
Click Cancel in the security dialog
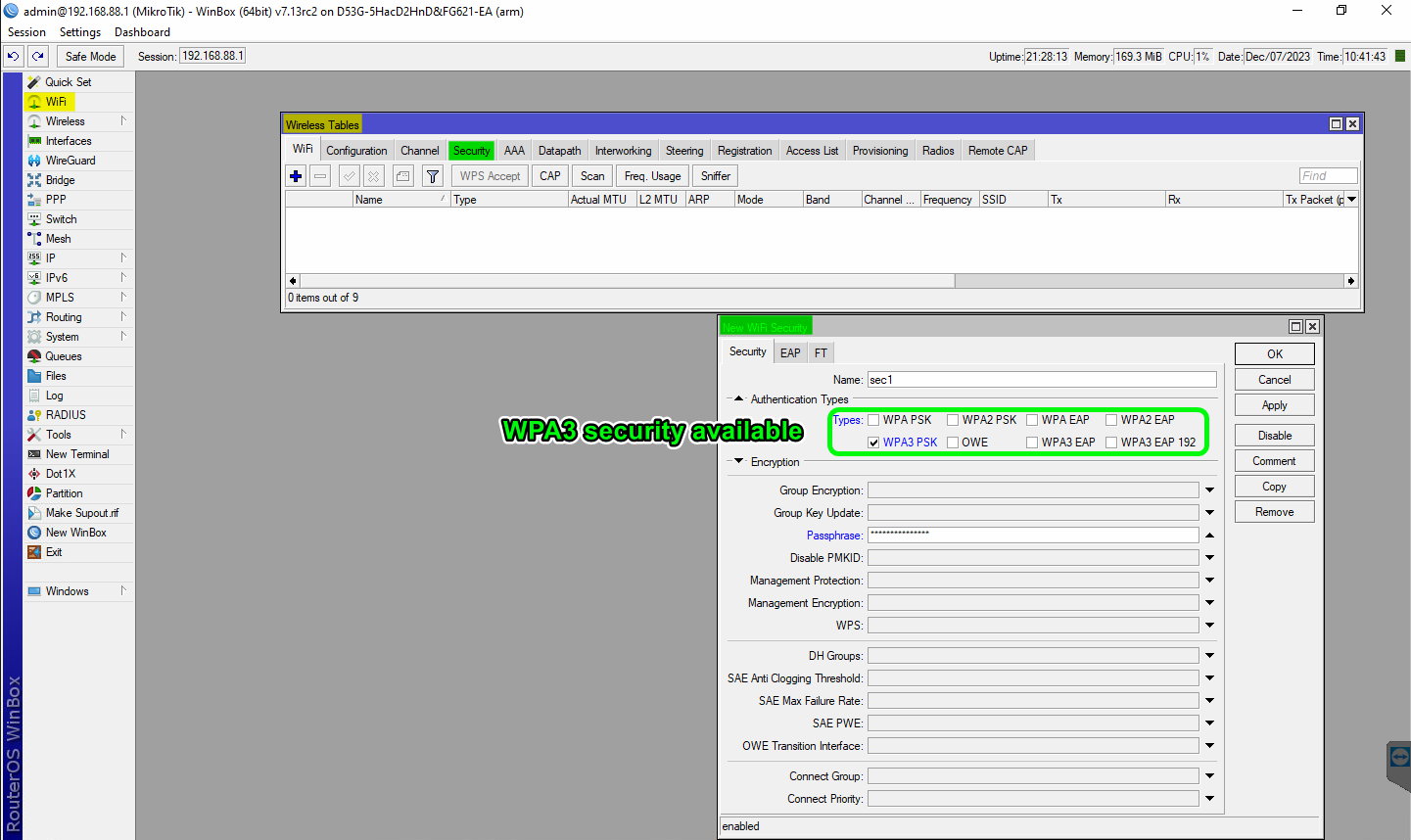[1274, 380]
